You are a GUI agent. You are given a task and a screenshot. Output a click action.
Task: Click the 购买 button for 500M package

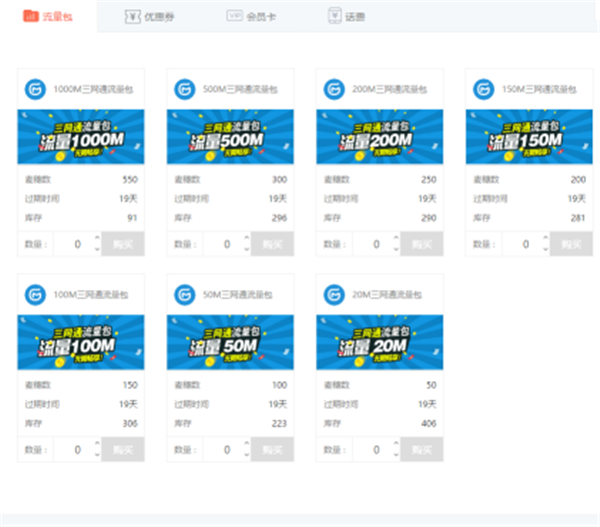point(272,244)
